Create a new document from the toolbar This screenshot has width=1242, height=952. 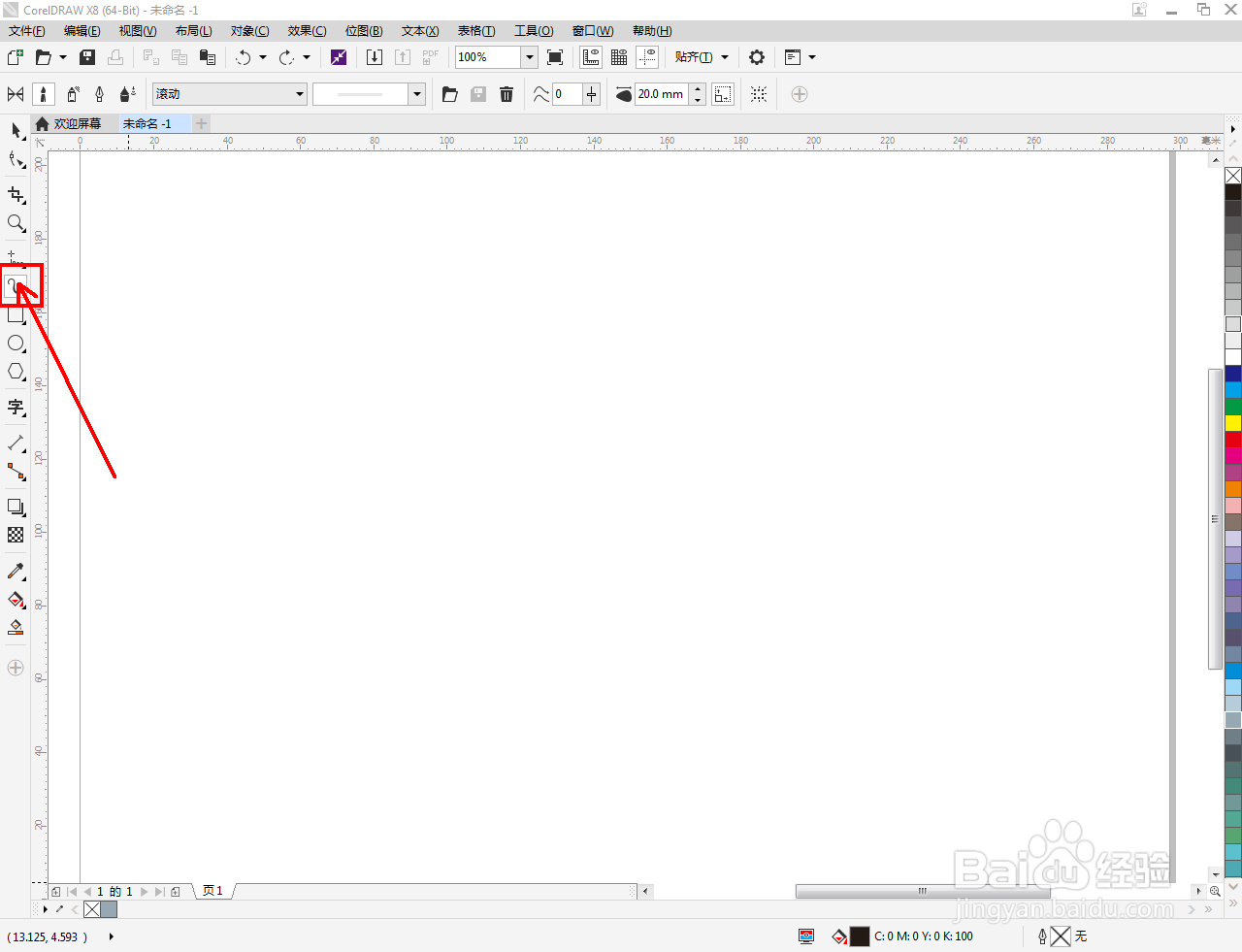pos(16,57)
